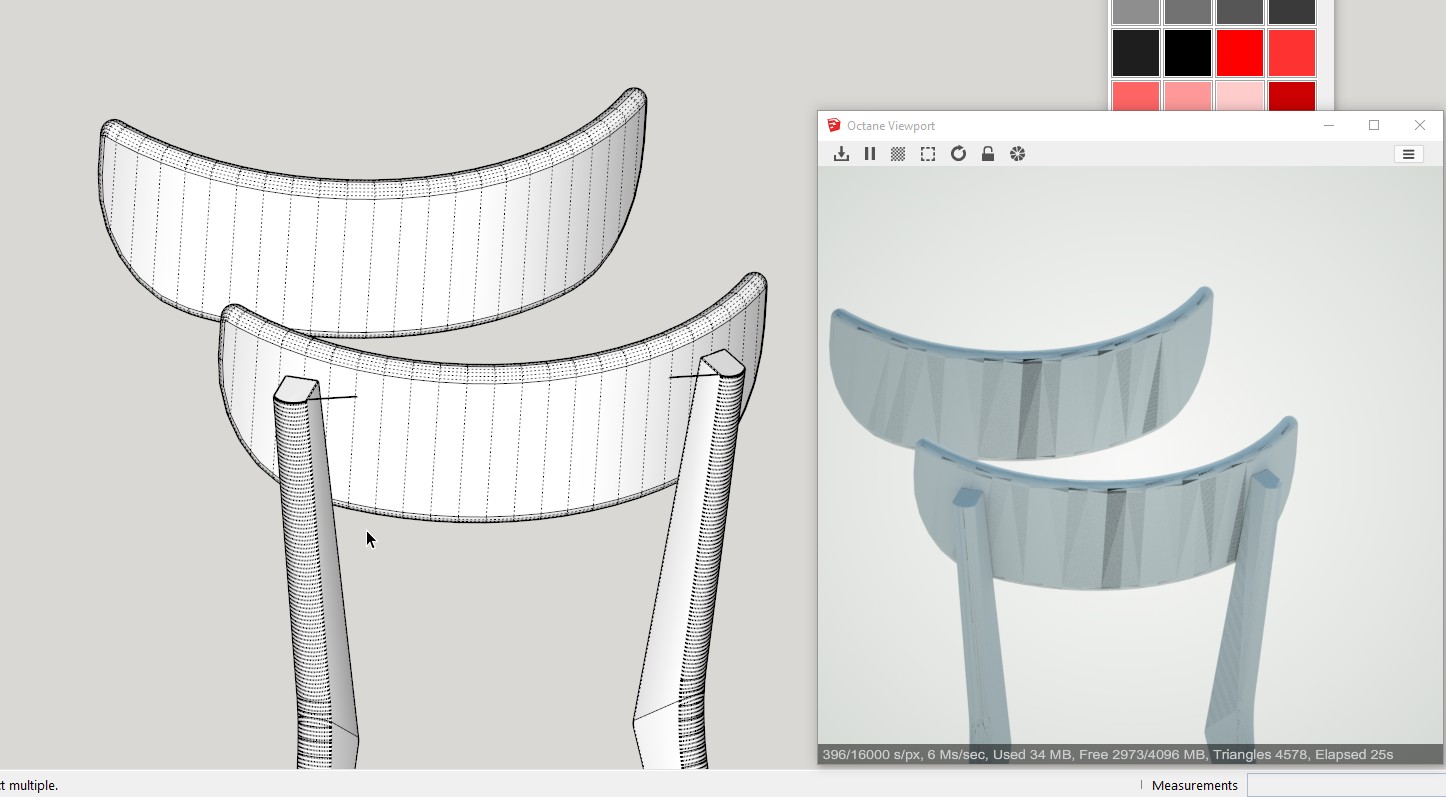The height and width of the screenshot is (797, 1446).
Task: Activate the render region selection icon
Action: coord(928,154)
